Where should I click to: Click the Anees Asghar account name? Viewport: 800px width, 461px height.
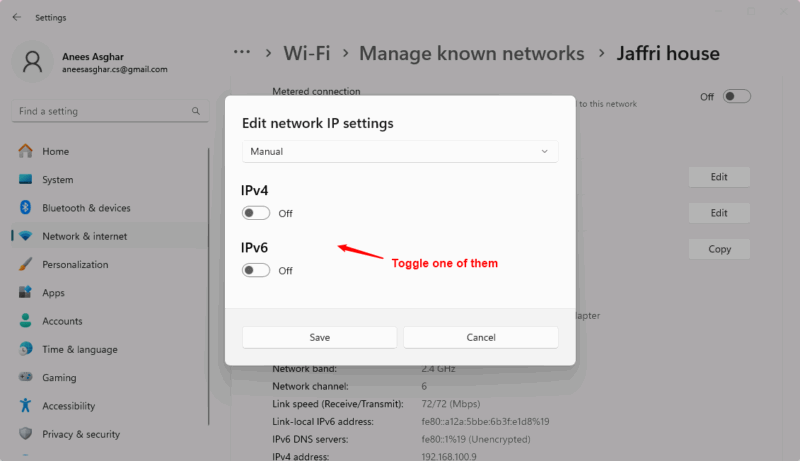click(x=93, y=57)
